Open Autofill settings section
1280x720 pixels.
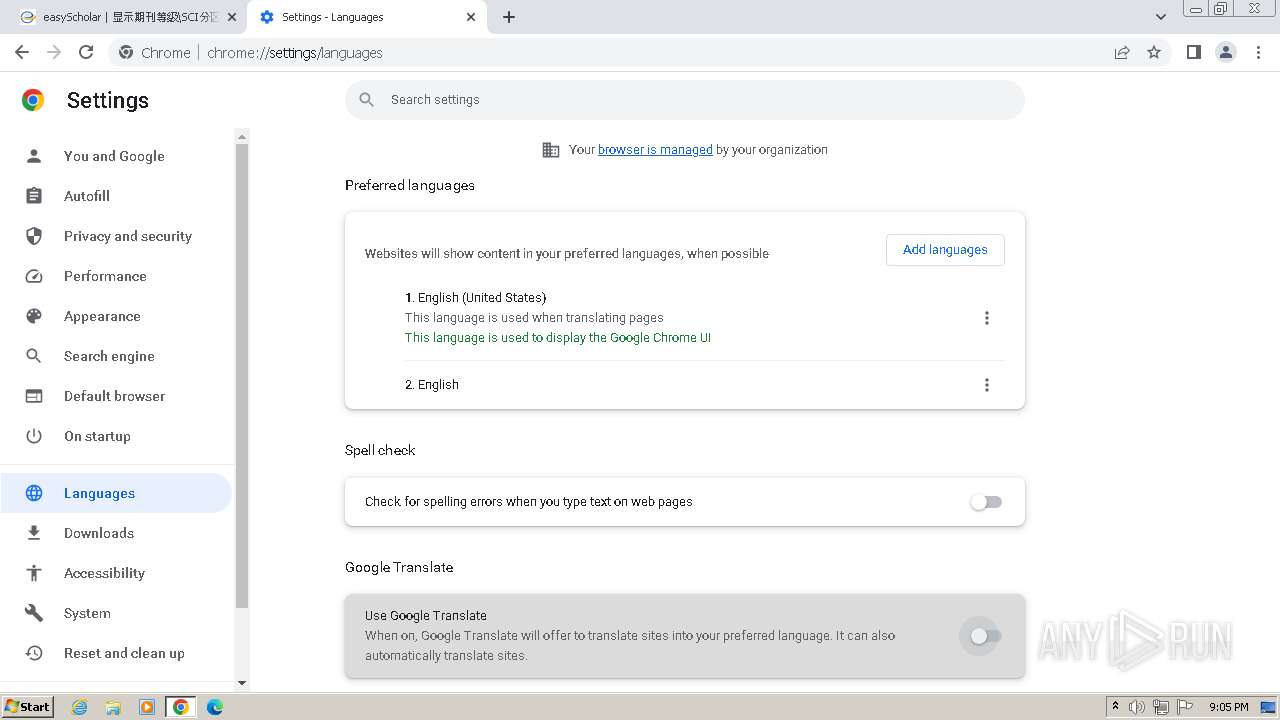(87, 196)
